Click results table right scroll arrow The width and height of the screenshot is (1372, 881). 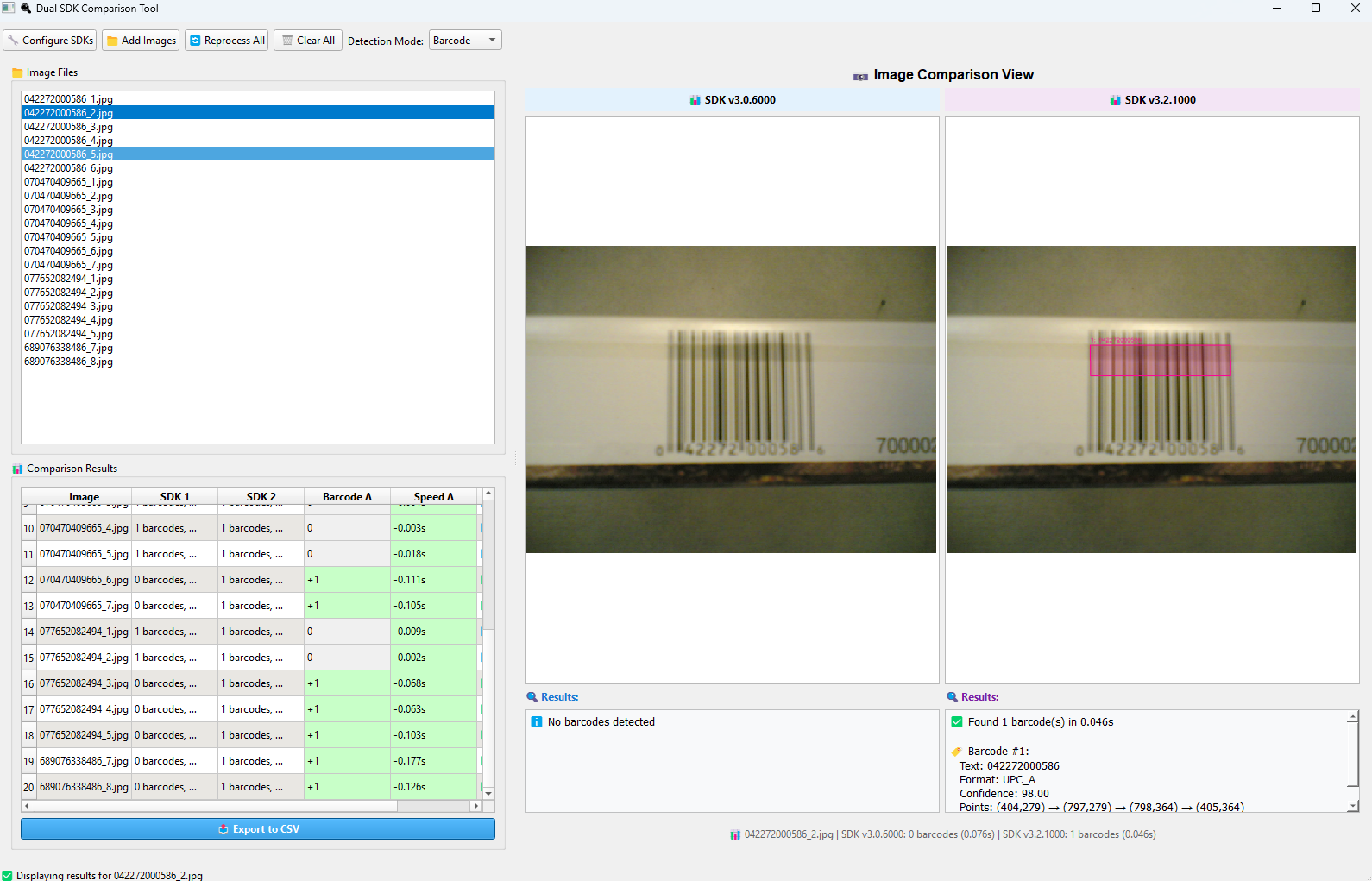475,806
